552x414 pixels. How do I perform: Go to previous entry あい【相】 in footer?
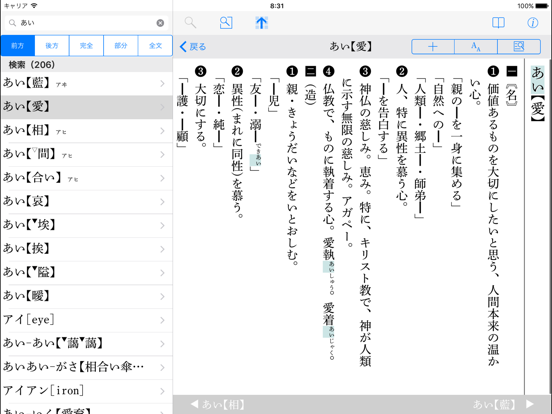[217, 404]
